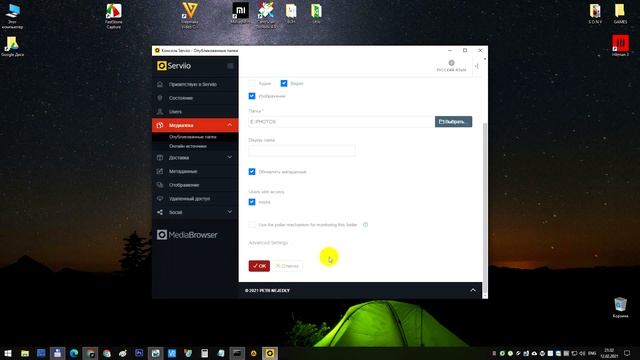Click the Отмена cancel button
Viewport: 640px width, 360px height.
[x=287, y=266]
